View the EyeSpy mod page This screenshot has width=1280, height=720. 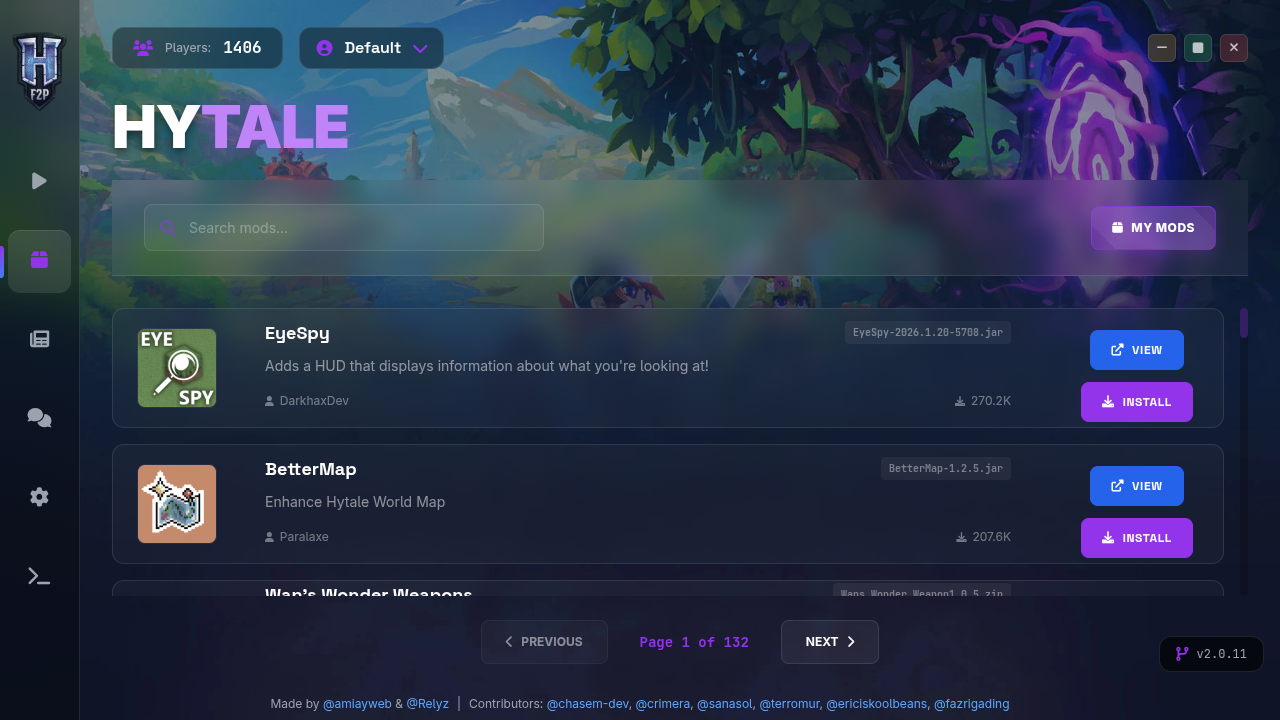pos(1137,350)
